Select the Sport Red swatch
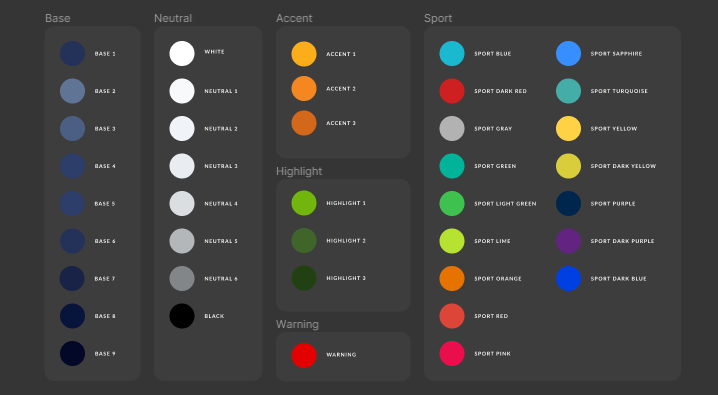 coord(452,316)
